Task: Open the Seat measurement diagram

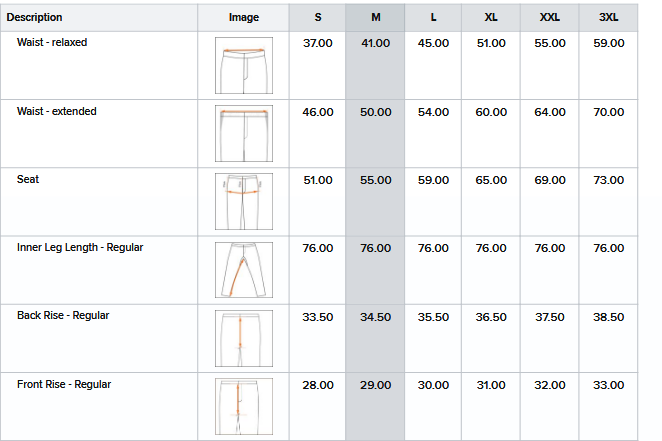Action: click(243, 201)
